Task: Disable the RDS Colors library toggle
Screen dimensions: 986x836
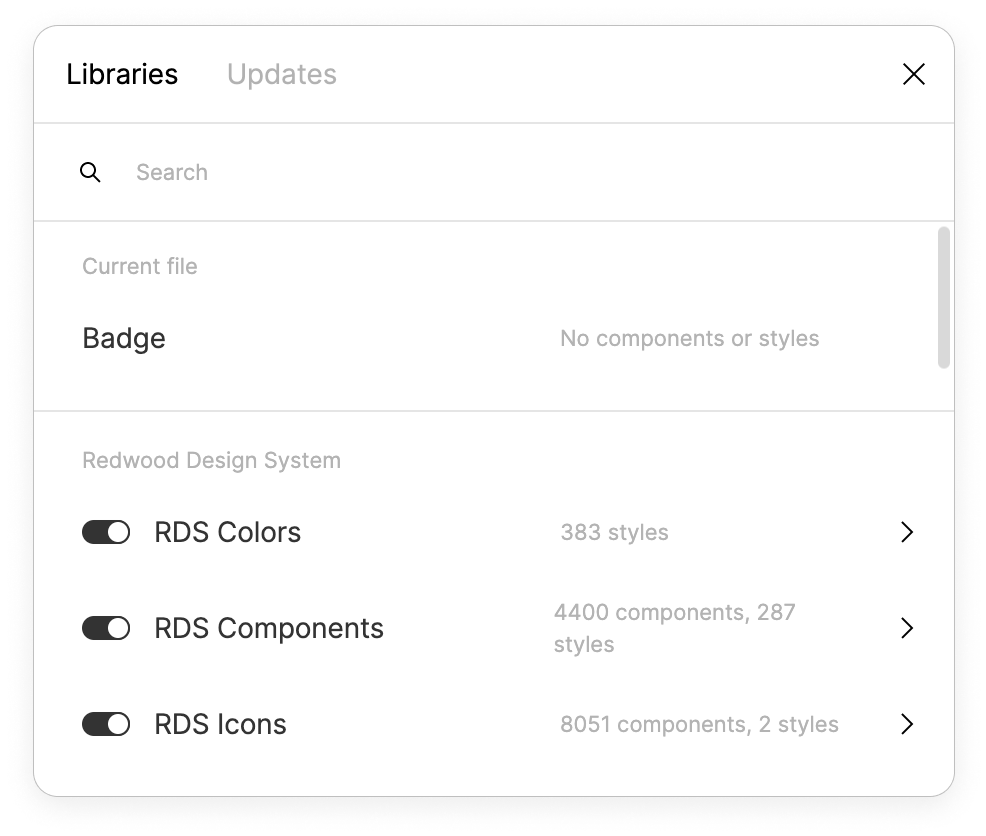Action: 106,532
